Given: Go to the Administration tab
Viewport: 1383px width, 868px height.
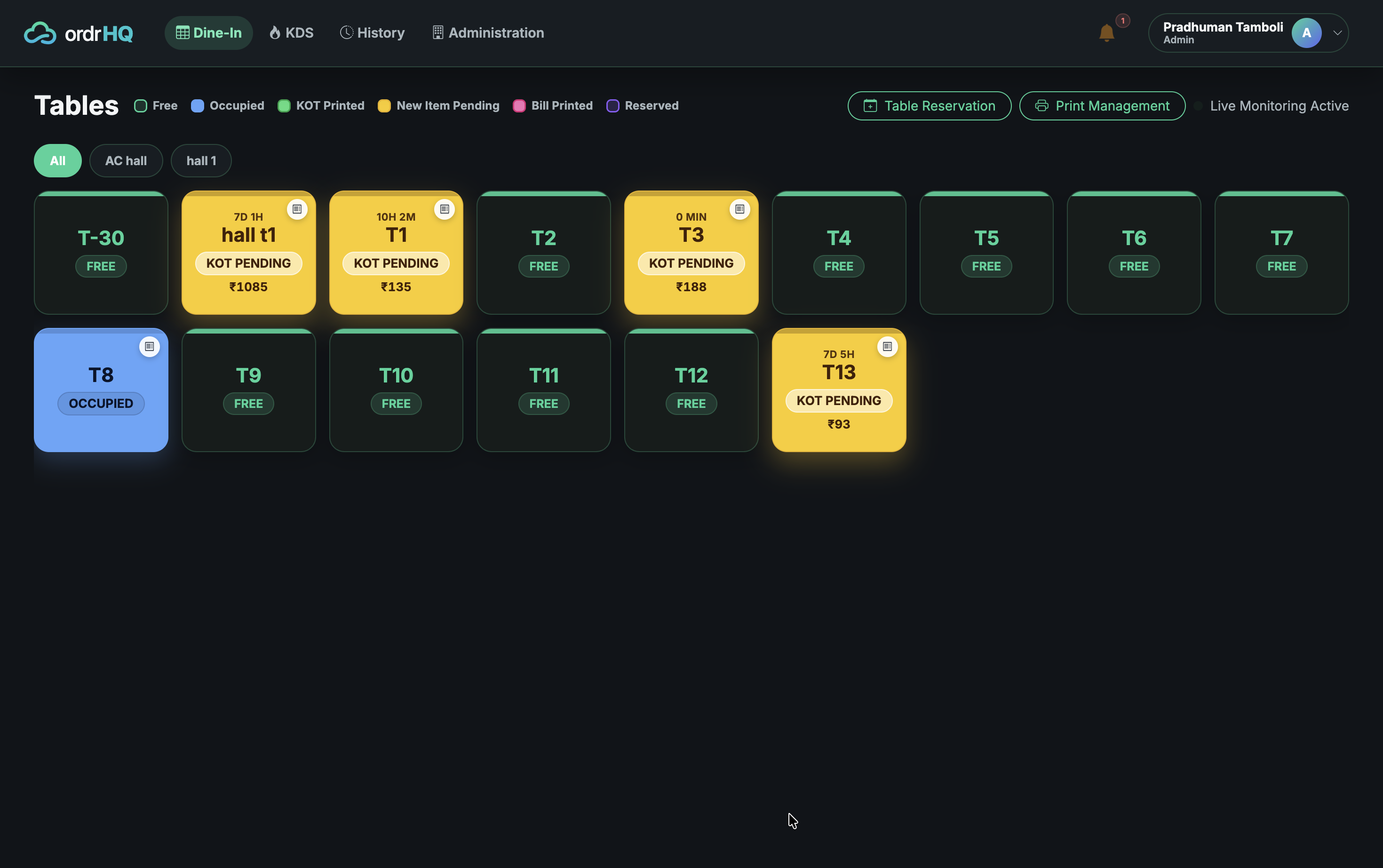Looking at the screenshot, I should click(488, 33).
